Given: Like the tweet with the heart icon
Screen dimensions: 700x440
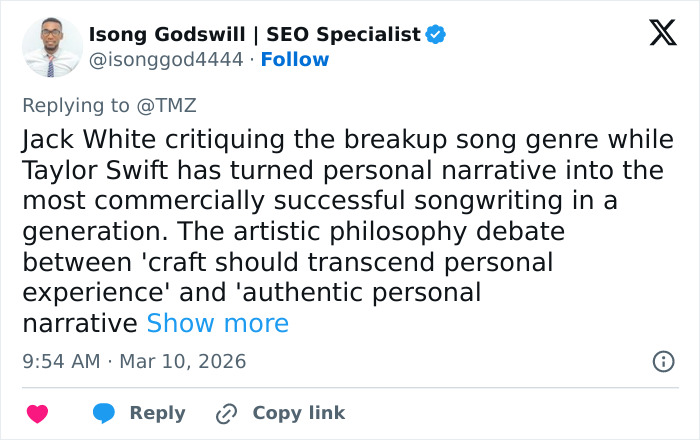Looking at the screenshot, I should tap(37, 413).
